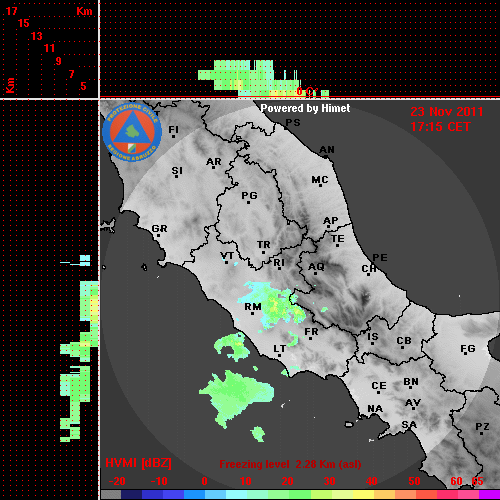Click the BN city label
The width and height of the screenshot is (500, 500).
(411, 382)
